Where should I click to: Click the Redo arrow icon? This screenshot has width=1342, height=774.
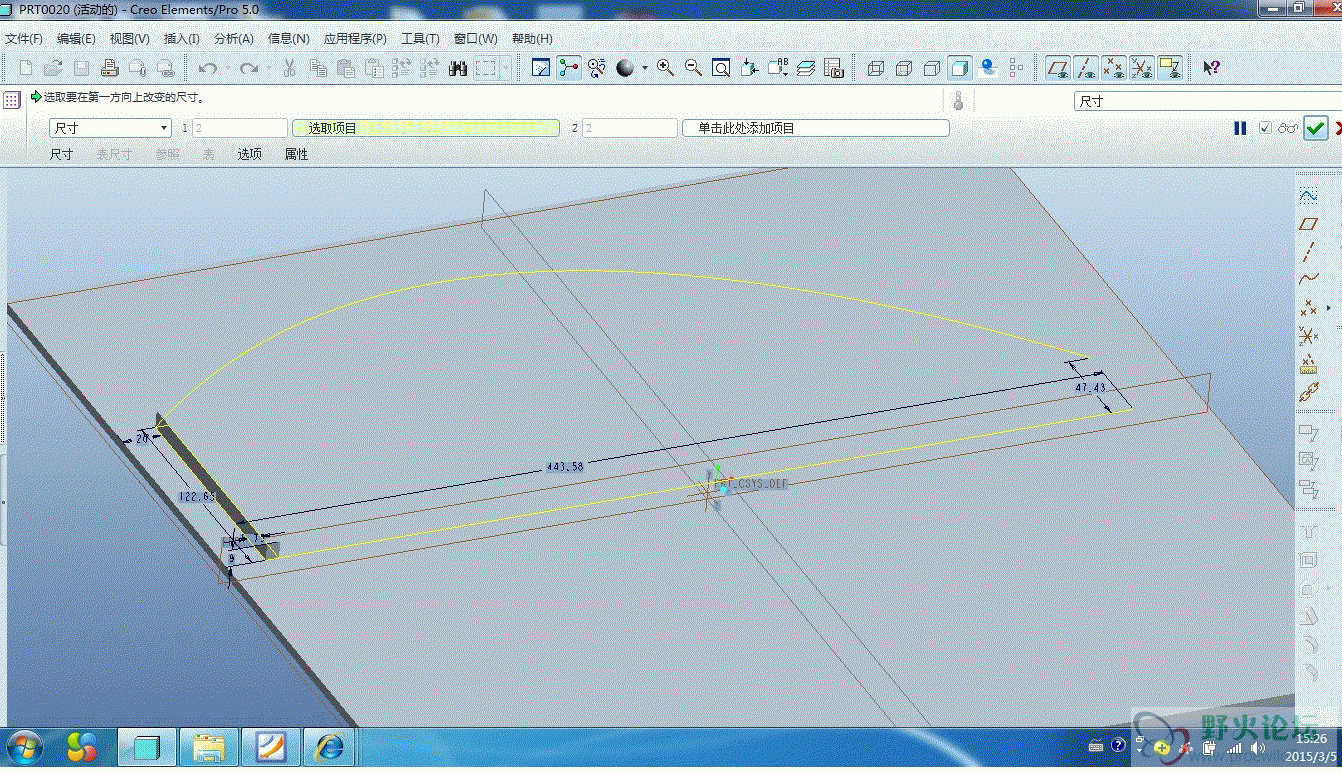248,68
